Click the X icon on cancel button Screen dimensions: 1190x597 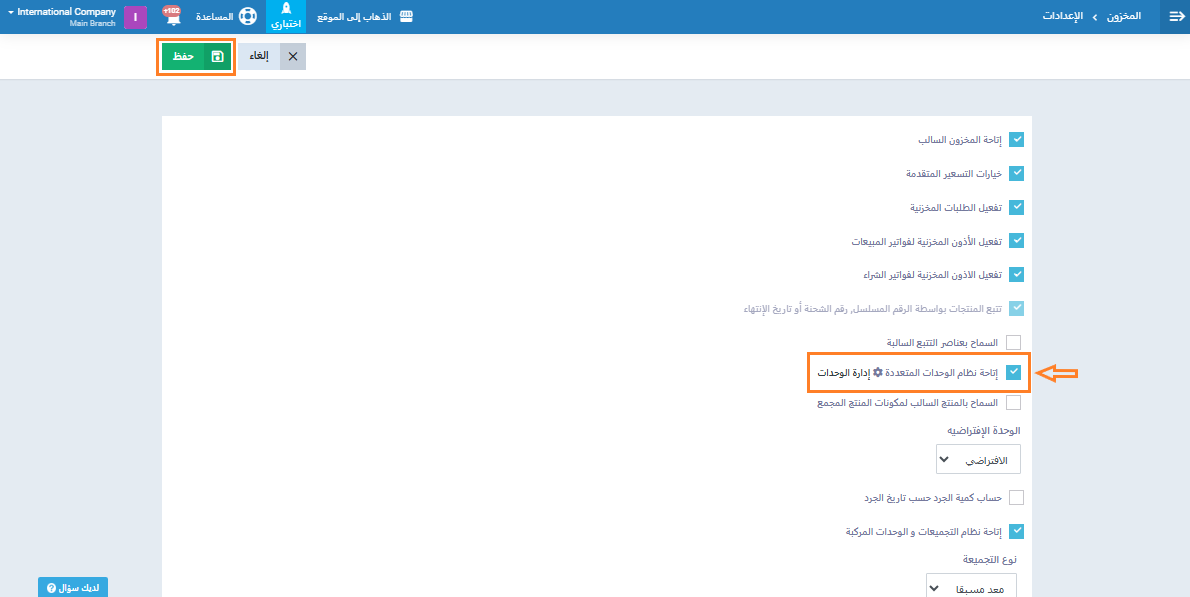[x=293, y=57]
